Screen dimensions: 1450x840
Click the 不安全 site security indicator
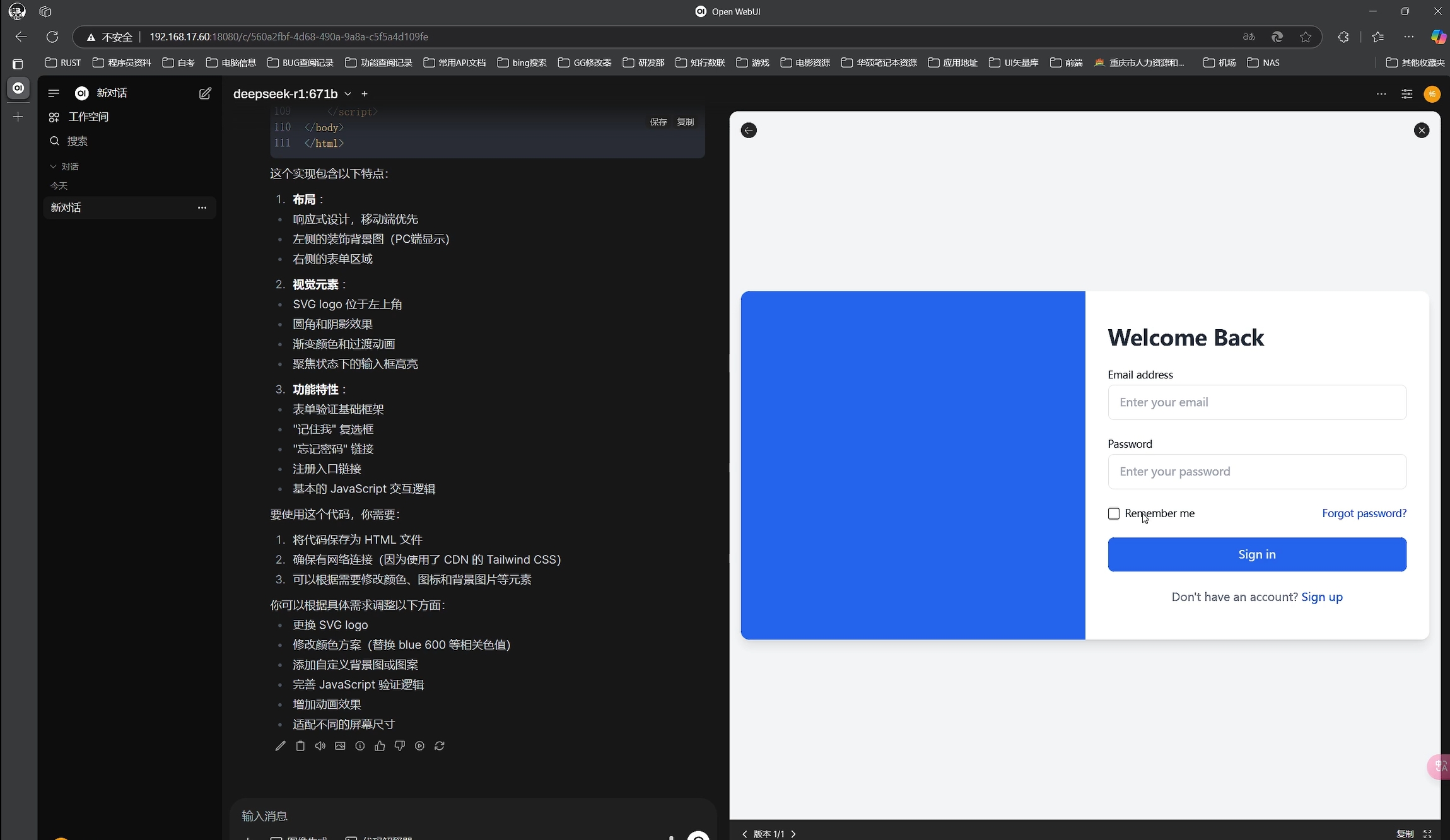tap(110, 37)
